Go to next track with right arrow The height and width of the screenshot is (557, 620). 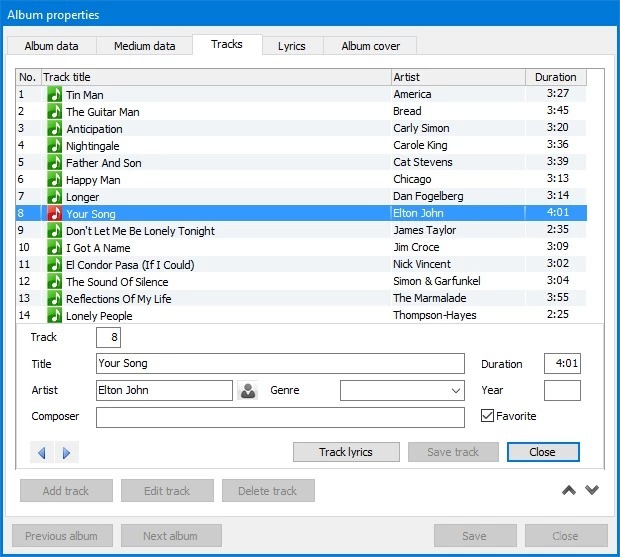[x=66, y=453]
